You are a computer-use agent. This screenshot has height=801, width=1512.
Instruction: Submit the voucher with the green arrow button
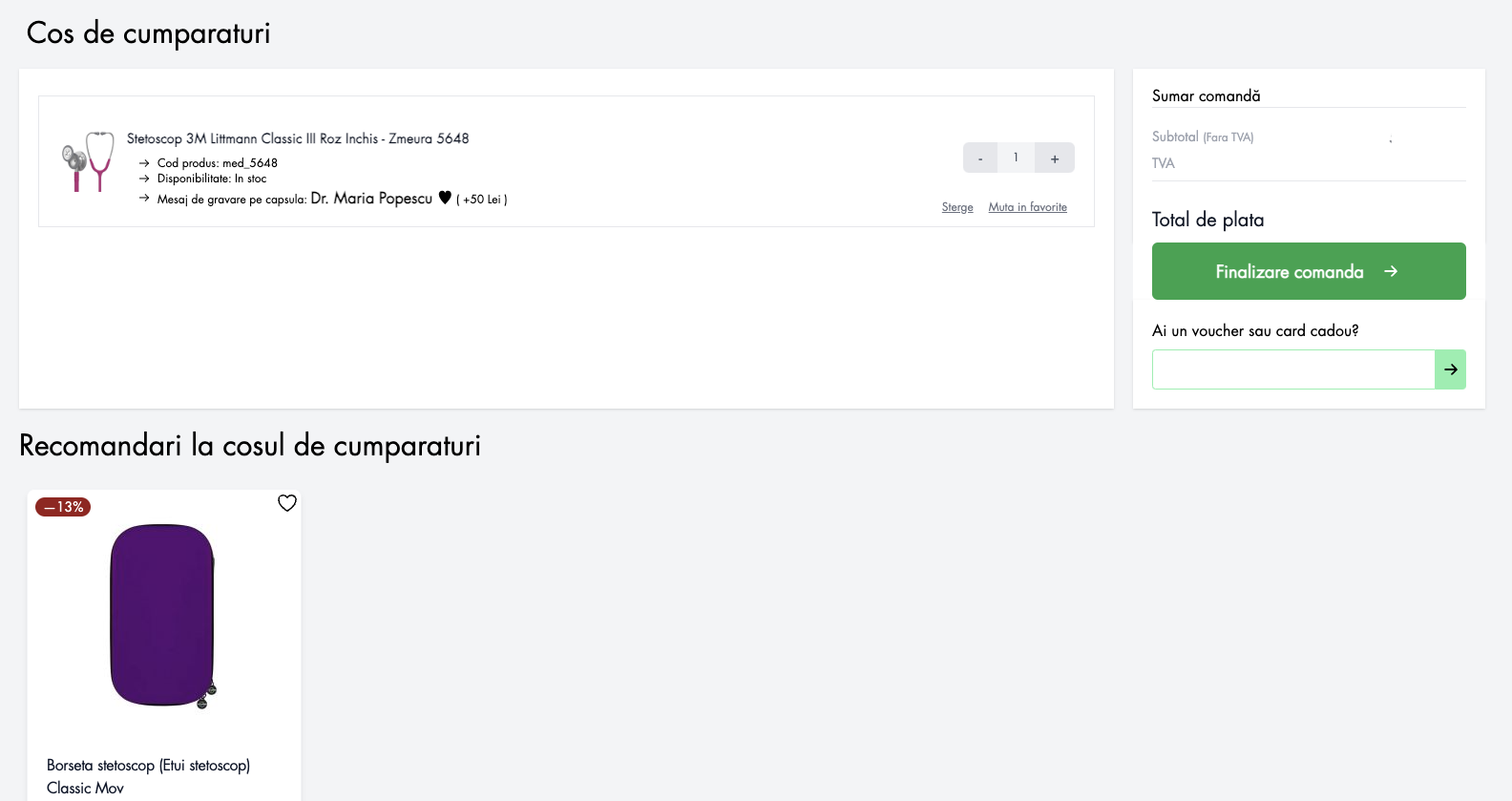[x=1451, y=369]
